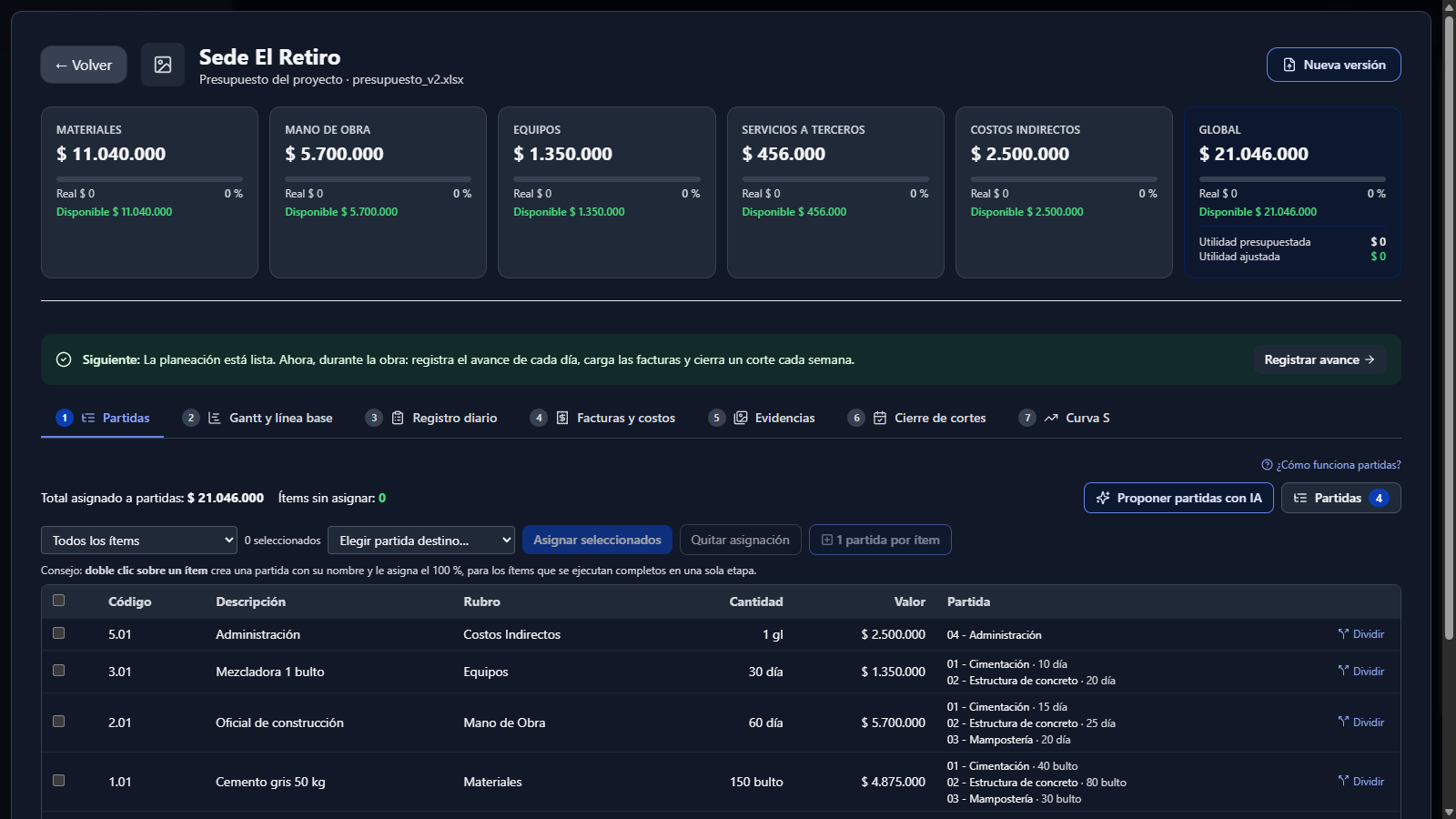Click the Dividir icon for Cemento gris 50 kg
Viewport: 1456px width, 819px height.
1343,782
